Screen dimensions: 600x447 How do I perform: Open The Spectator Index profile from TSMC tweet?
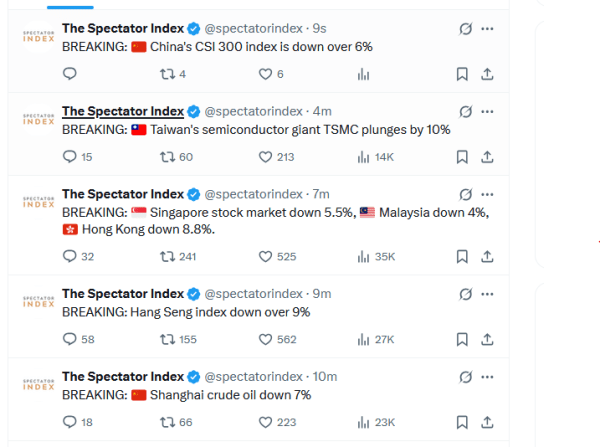click(x=123, y=111)
